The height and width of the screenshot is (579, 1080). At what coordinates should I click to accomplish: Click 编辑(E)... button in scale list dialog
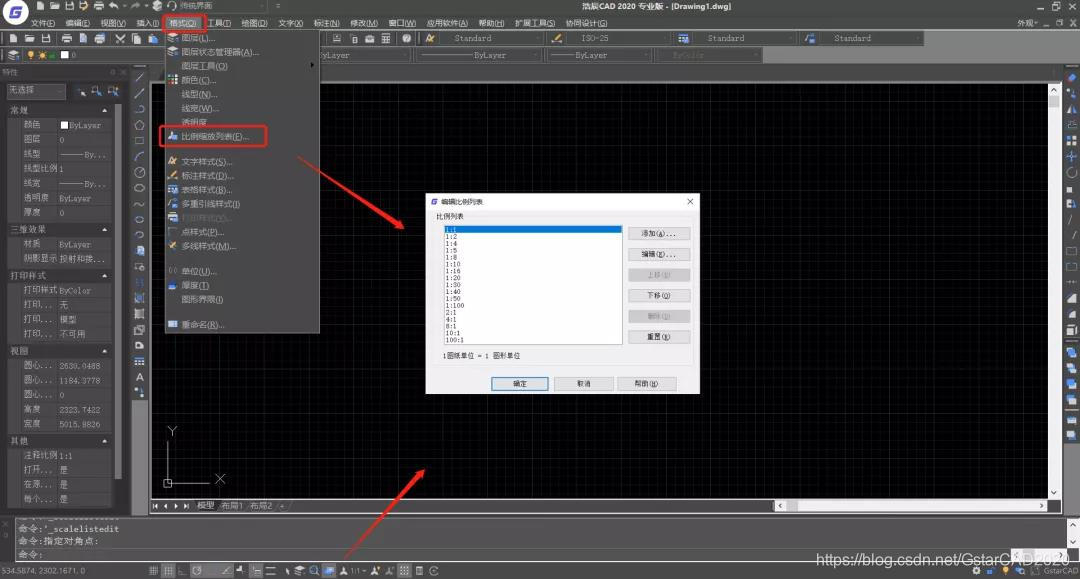click(x=658, y=254)
